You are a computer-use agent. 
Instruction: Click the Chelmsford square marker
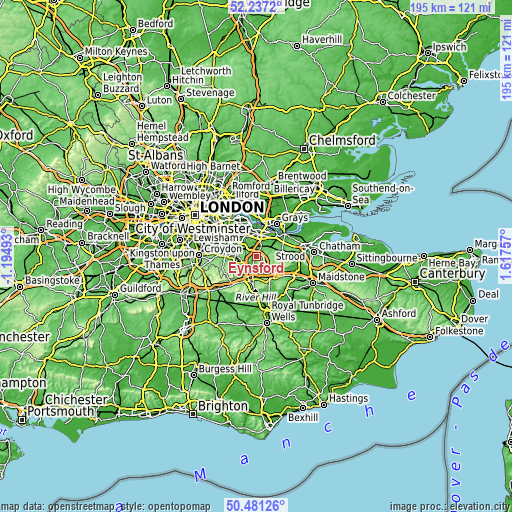coord(304,149)
